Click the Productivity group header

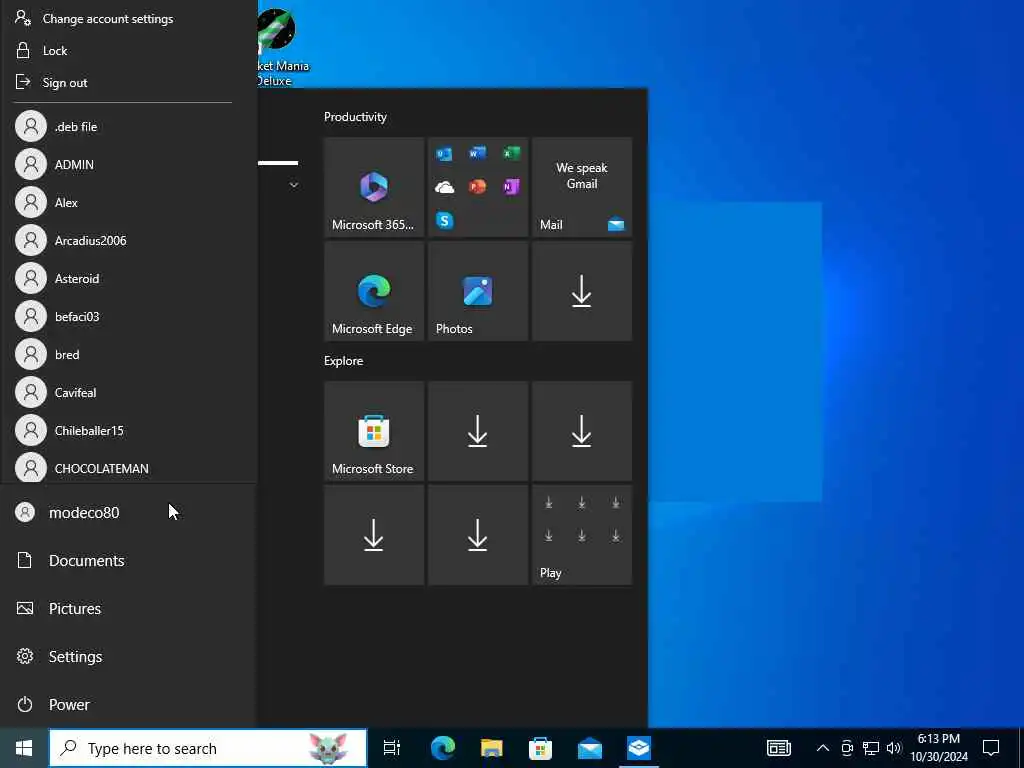coord(355,117)
